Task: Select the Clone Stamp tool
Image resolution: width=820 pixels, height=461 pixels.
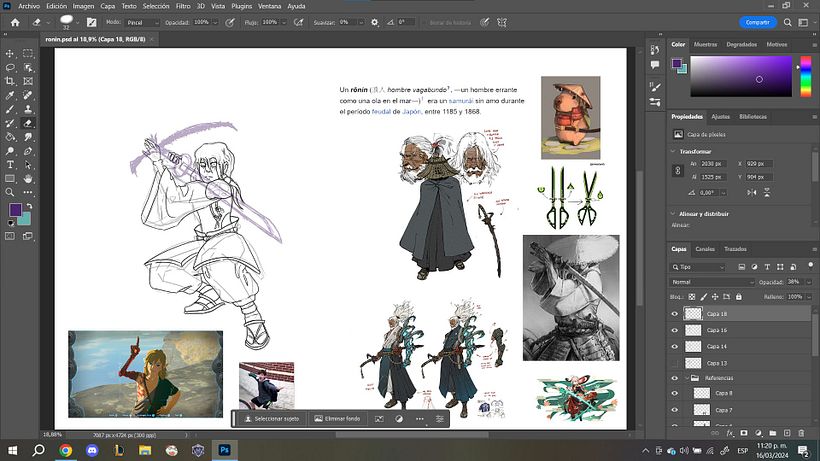Action: (28, 109)
